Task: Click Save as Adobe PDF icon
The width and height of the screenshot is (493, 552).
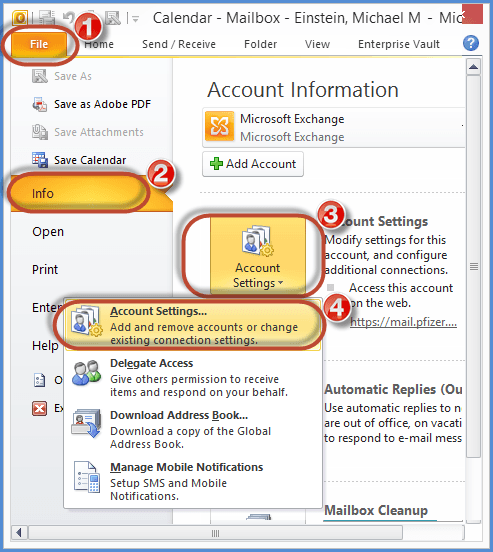Action: tap(40, 104)
